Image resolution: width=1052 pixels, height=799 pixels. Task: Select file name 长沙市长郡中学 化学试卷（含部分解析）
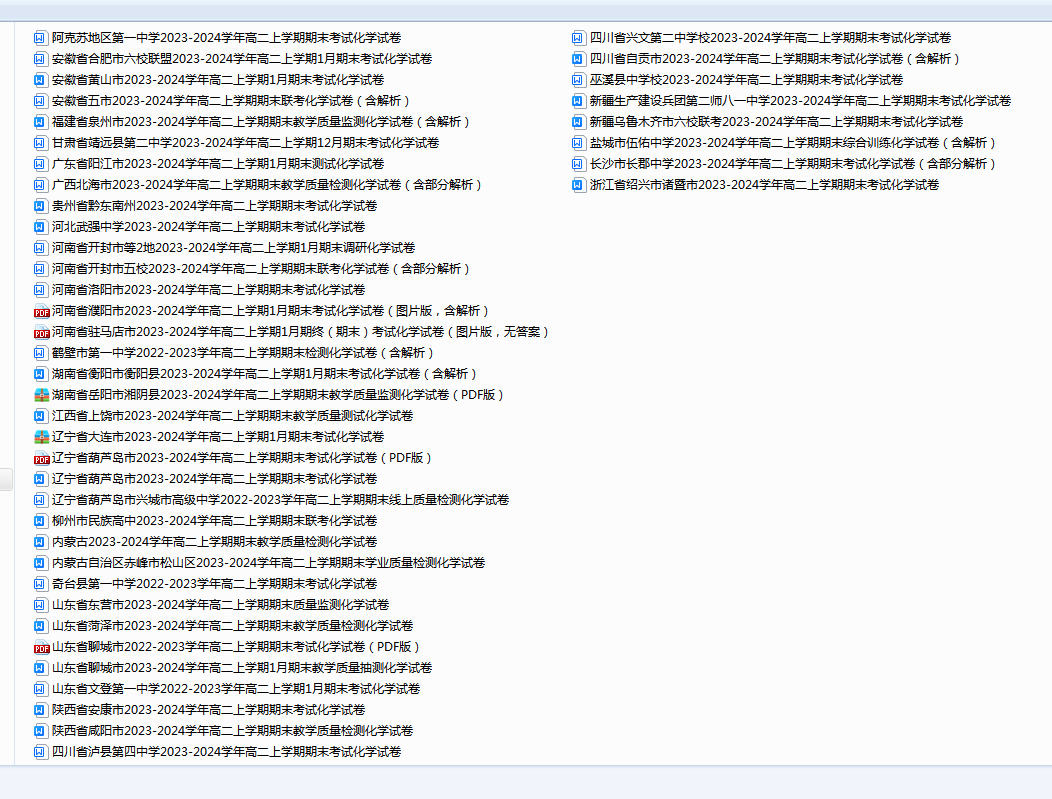[x=793, y=164]
